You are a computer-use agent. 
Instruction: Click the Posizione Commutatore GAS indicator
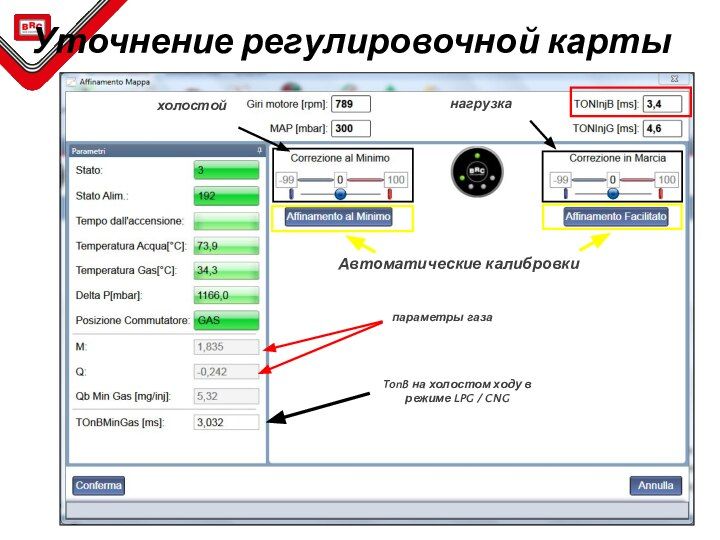pos(226,321)
